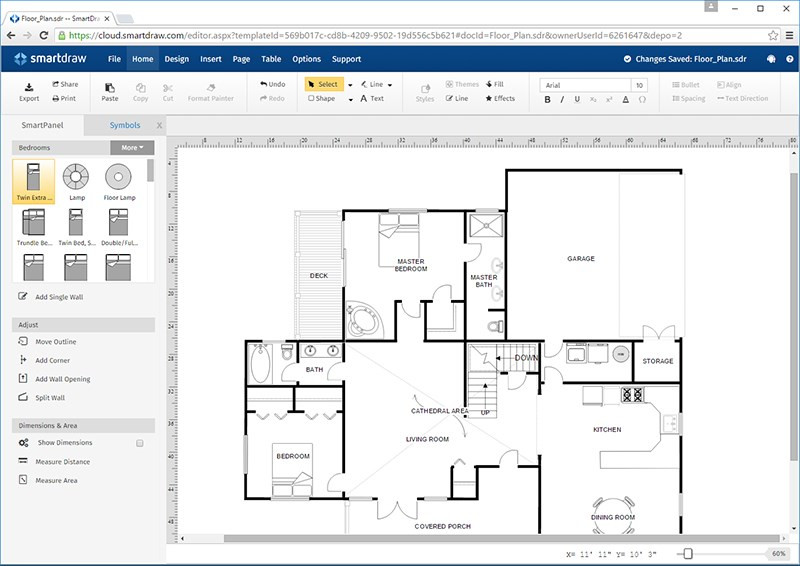This screenshot has width=800, height=566.
Task: Click the font size field
Action: [639, 85]
